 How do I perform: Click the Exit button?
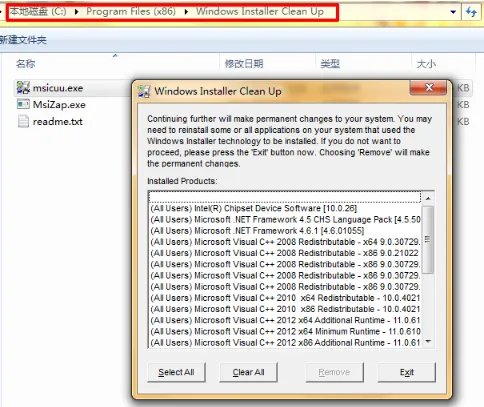pos(407,372)
